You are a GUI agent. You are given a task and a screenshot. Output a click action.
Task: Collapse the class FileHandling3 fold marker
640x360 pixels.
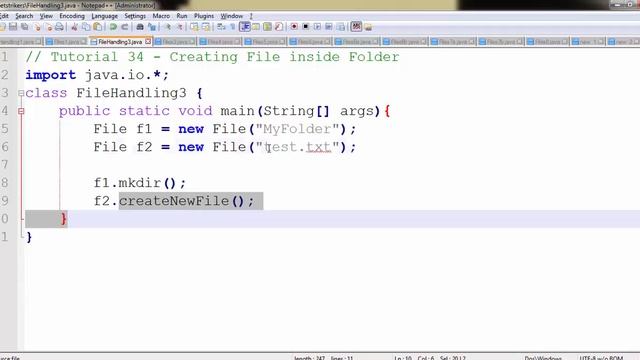pyautogui.click(x=21, y=93)
